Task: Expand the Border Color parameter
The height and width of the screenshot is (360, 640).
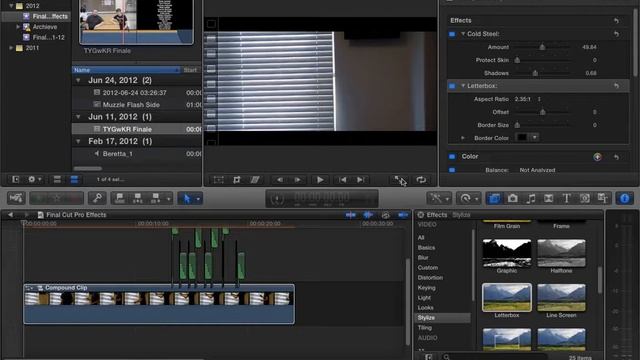Action: pyautogui.click(x=463, y=138)
